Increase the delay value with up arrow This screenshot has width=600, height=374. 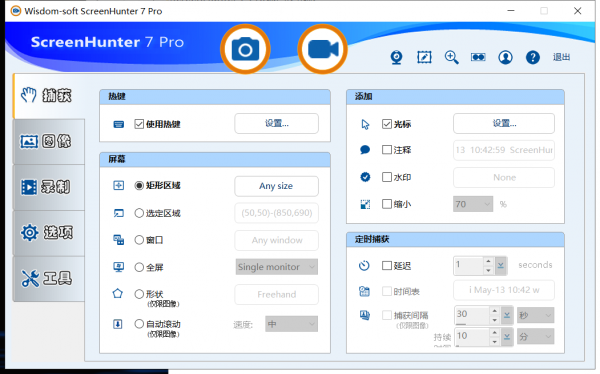pos(488,261)
